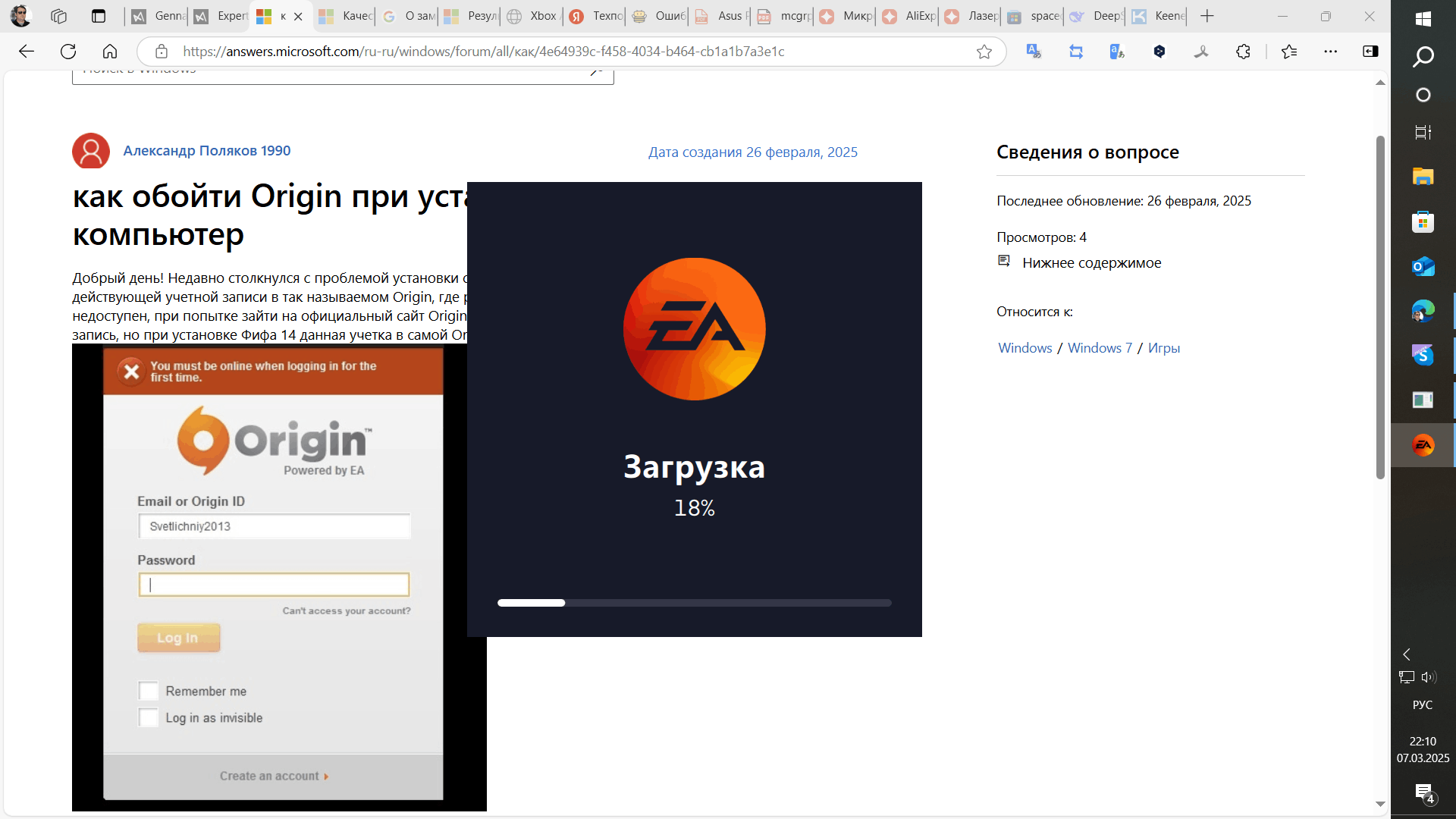The width and height of the screenshot is (1456, 819).
Task: Open Task View on taskbar
Action: (x=1423, y=133)
